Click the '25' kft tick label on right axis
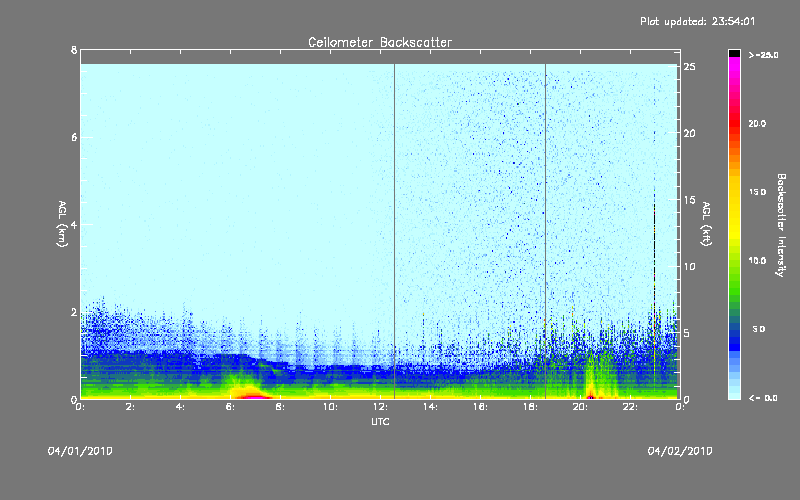Image resolution: width=800 pixels, height=500 pixels. tap(689, 67)
